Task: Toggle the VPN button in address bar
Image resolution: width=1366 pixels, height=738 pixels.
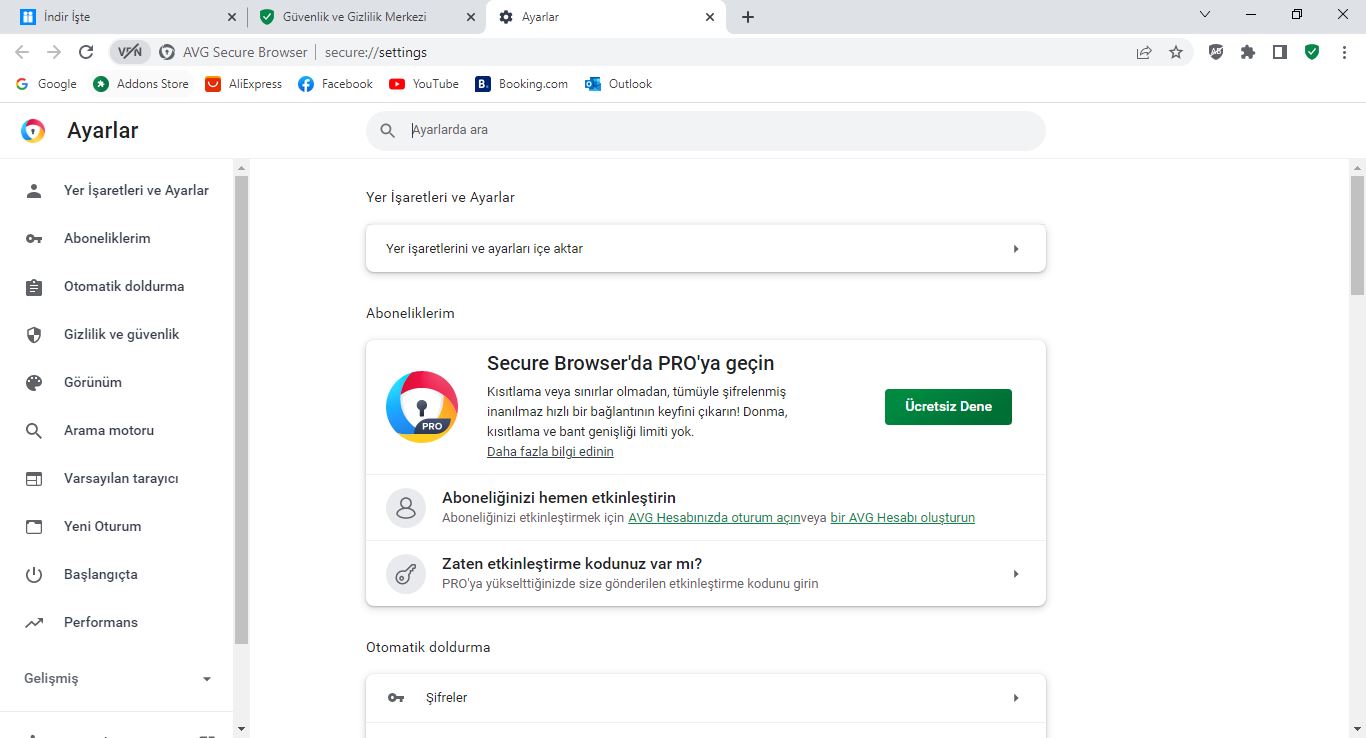Action: tap(130, 52)
